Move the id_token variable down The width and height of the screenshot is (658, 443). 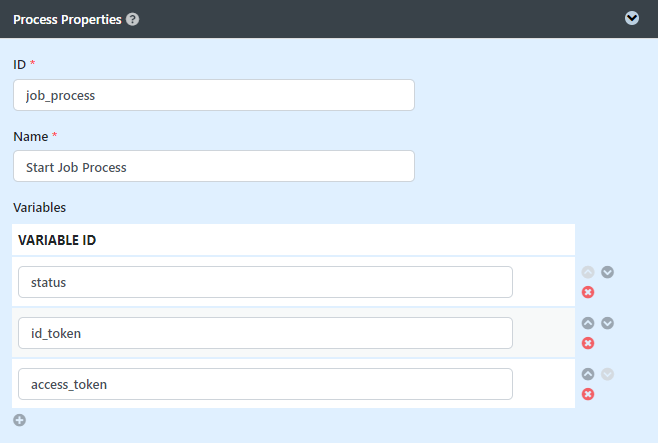[607, 323]
